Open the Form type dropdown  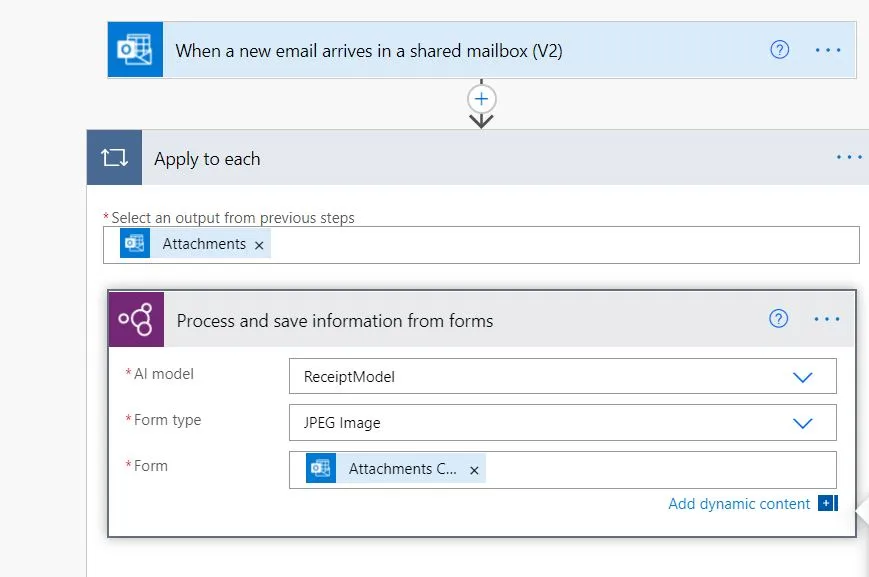(803, 422)
